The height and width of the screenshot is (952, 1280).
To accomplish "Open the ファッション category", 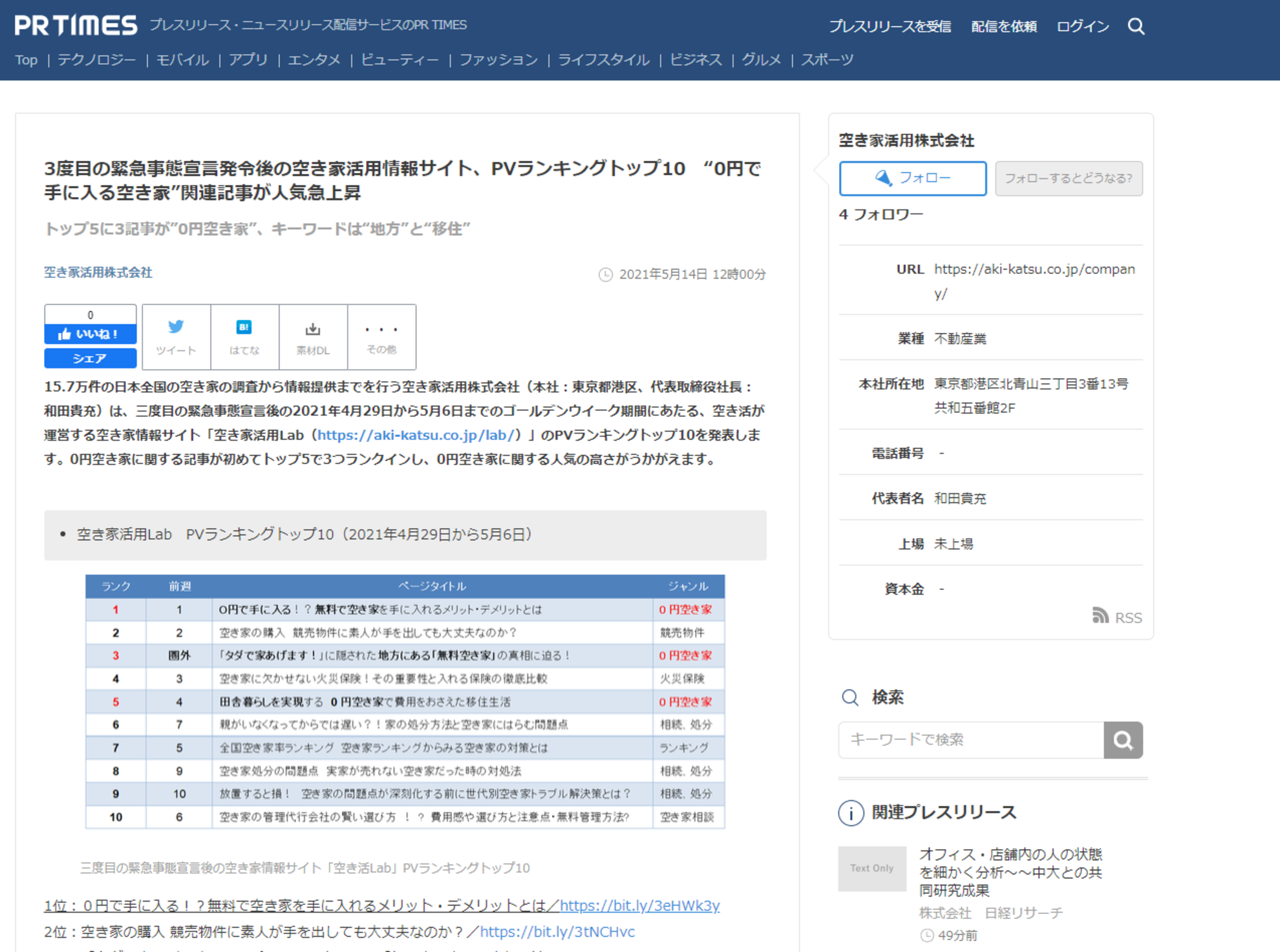I will 498,60.
